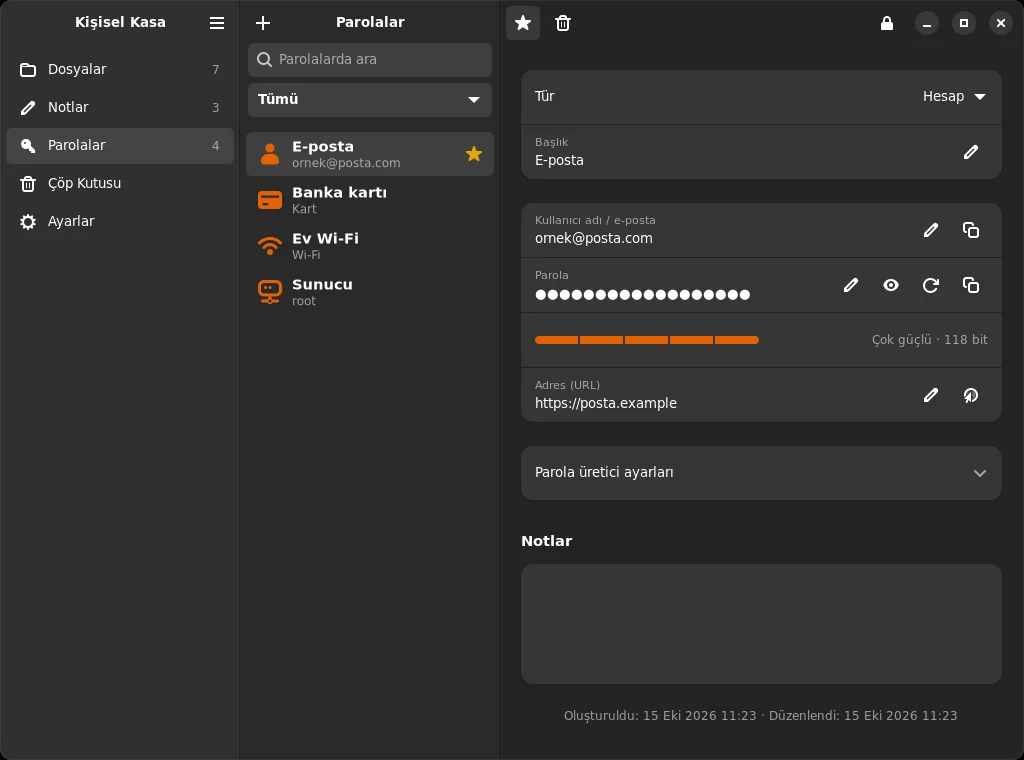
Task: Select the Banka kartı entry
Action: coord(370,200)
